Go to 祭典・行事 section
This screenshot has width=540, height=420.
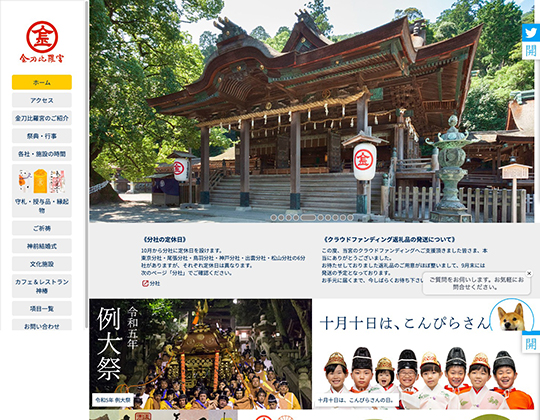(x=42, y=136)
